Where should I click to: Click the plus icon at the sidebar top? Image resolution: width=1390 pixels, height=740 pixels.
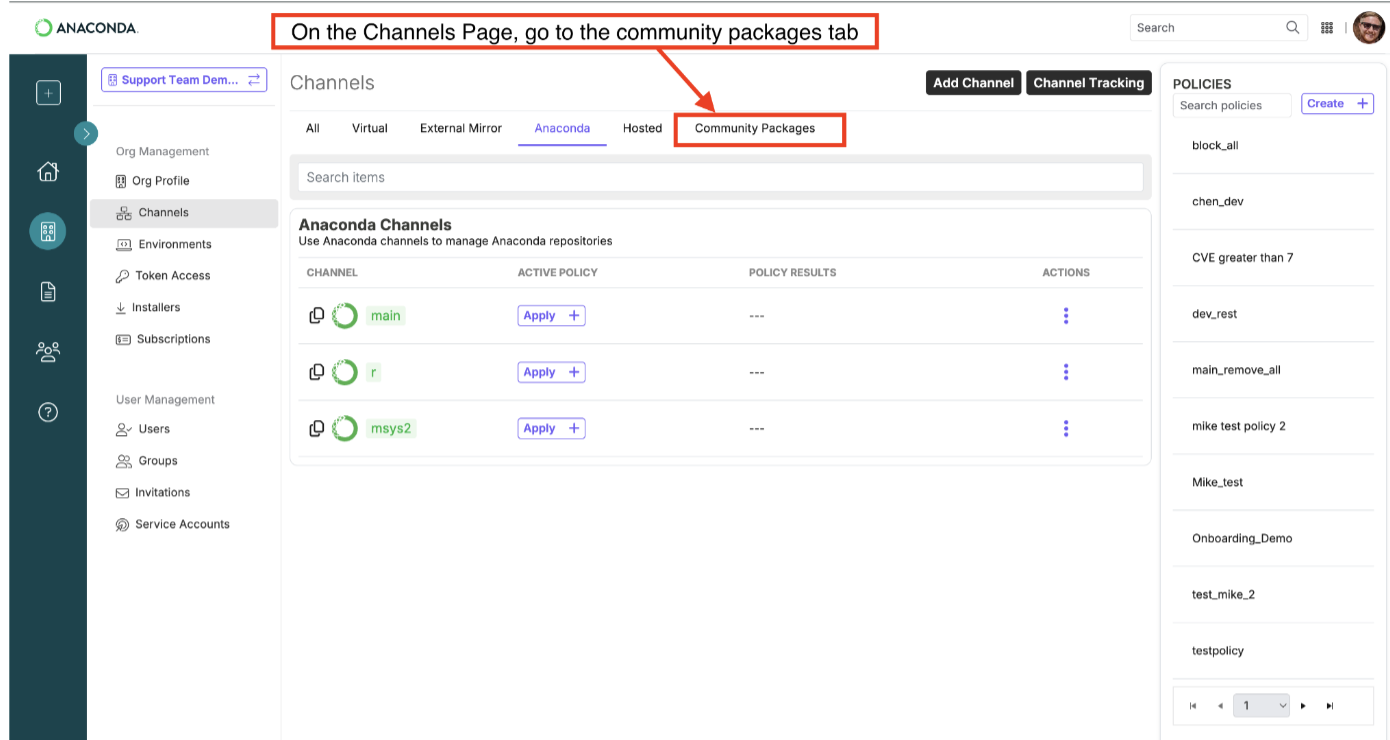[x=47, y=91]
